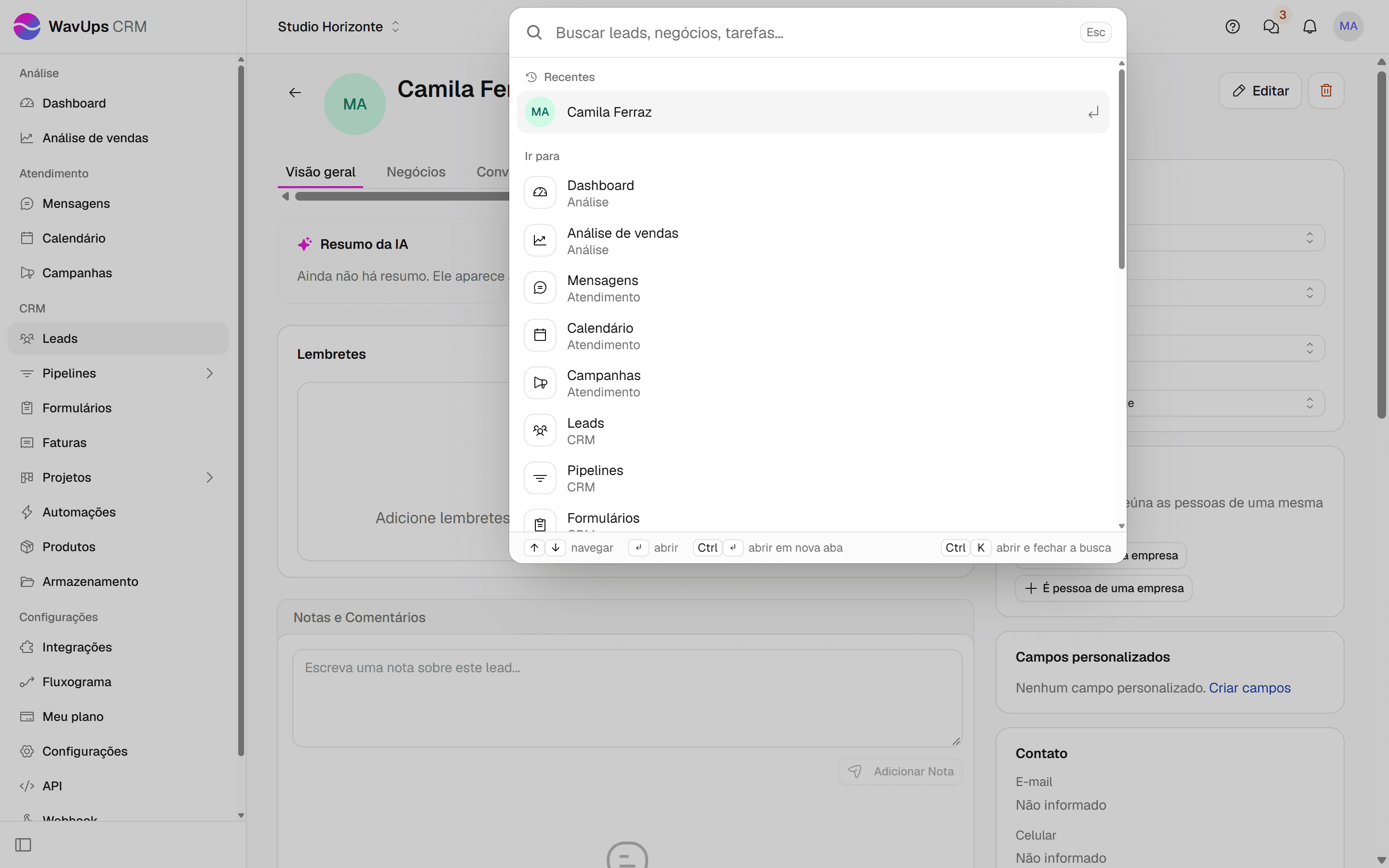Focus the Buscar leads search field
The width and height of the screenshot is (1389, 868).
813,33
